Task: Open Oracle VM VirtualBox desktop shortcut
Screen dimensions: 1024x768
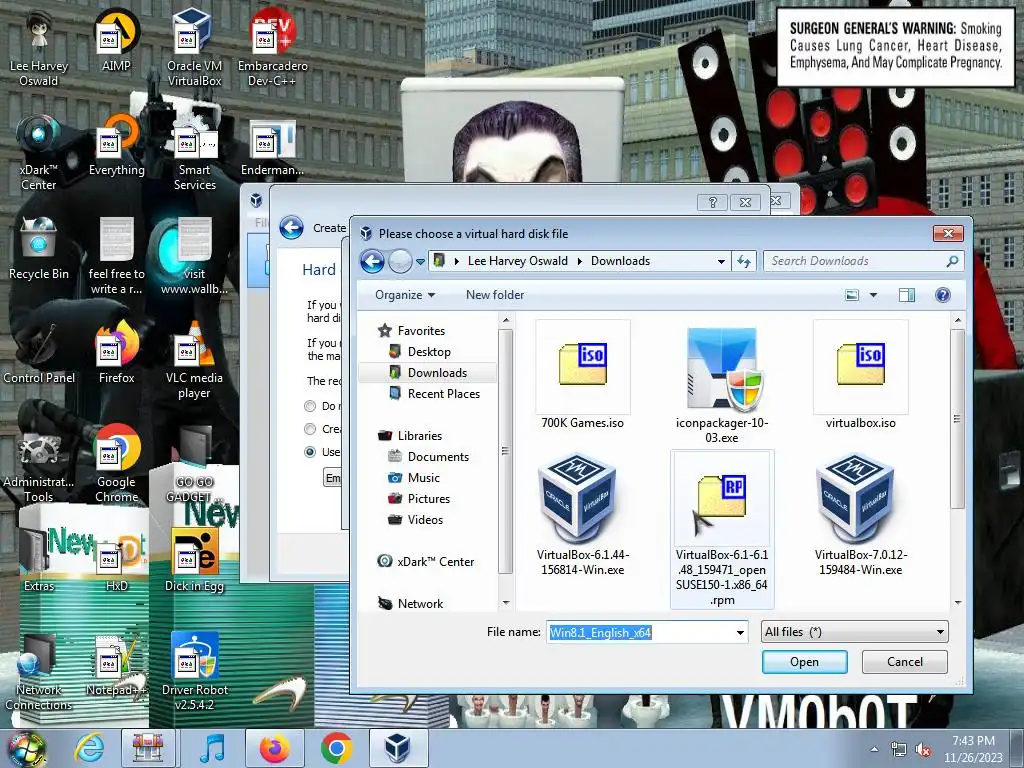Action: pyautogui.click(x=194, y=47)
